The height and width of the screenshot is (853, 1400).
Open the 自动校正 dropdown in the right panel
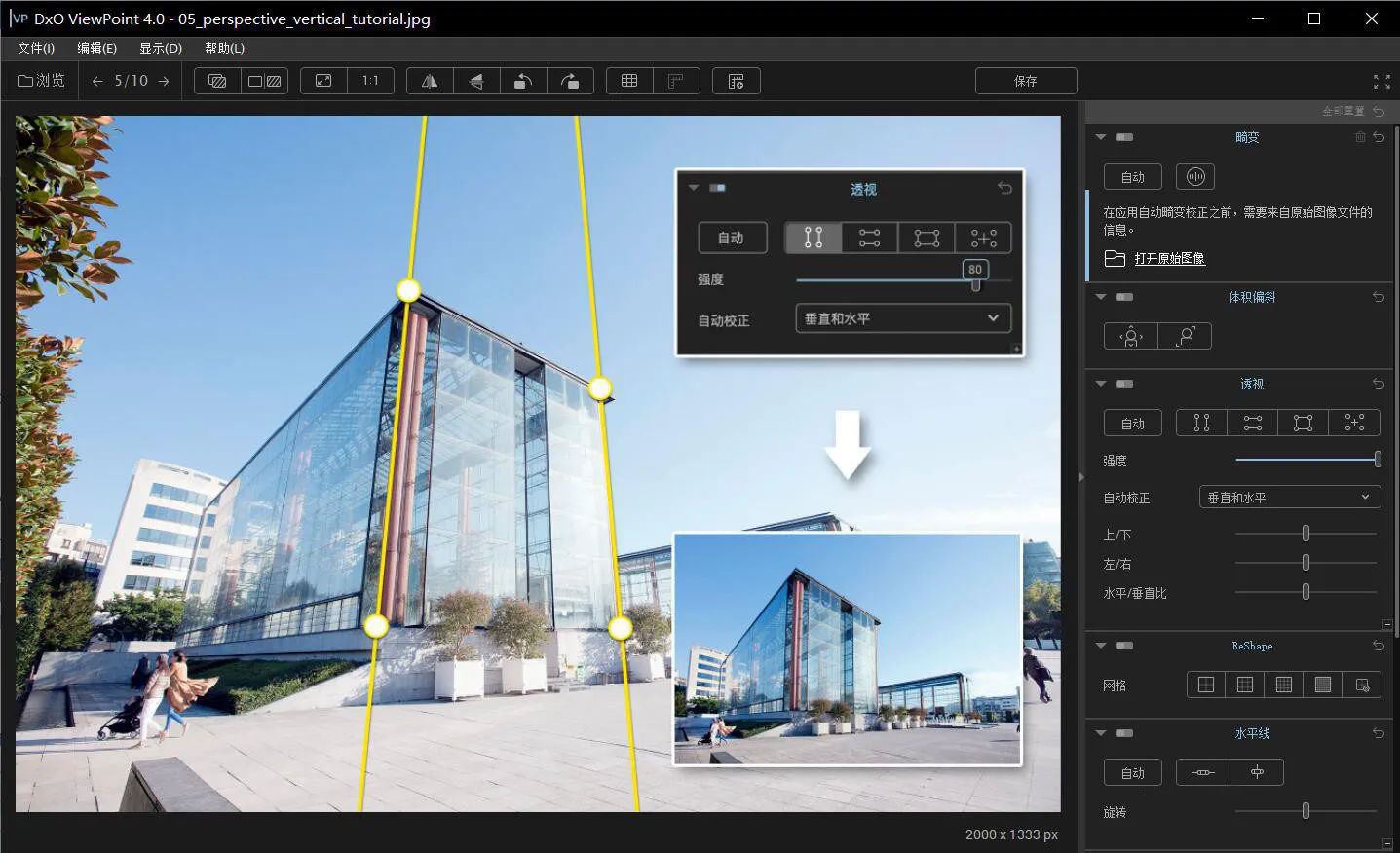1289,498
